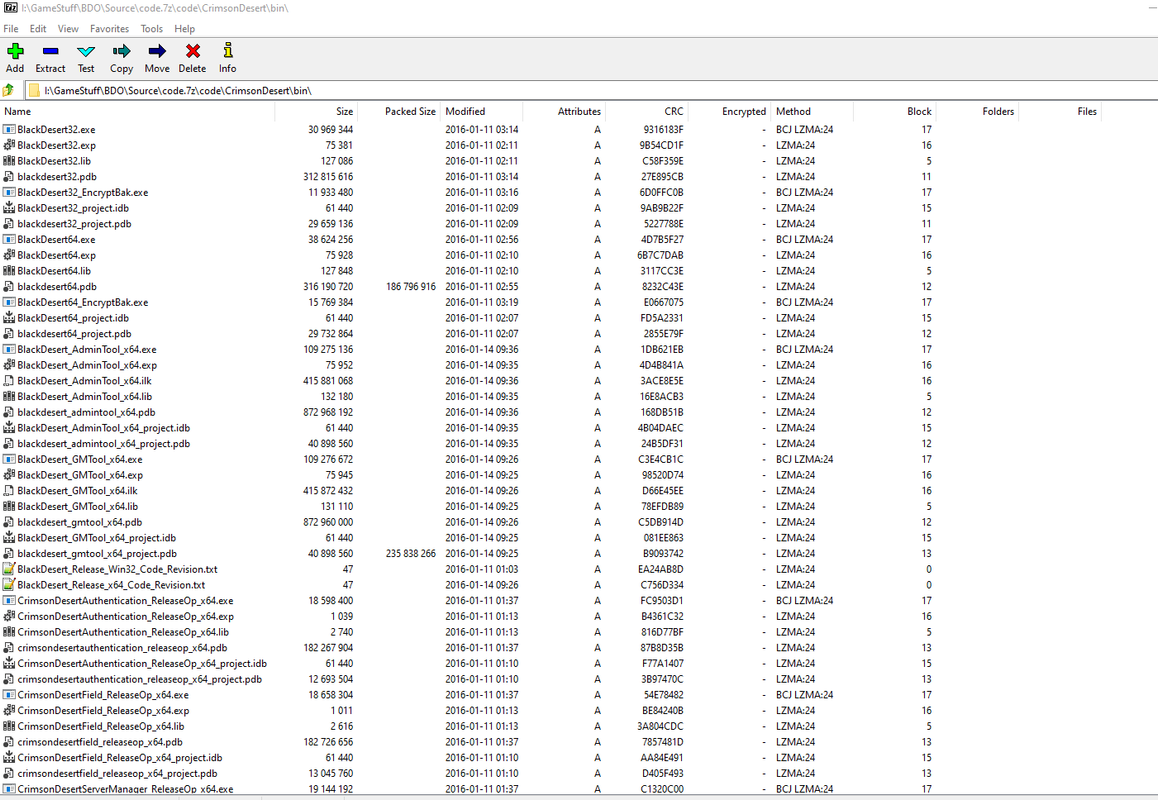Viewport: 1158px width, 800px height.
Task: Click the archive path address field
Action: pyautogui.click(x=591, y=90)
